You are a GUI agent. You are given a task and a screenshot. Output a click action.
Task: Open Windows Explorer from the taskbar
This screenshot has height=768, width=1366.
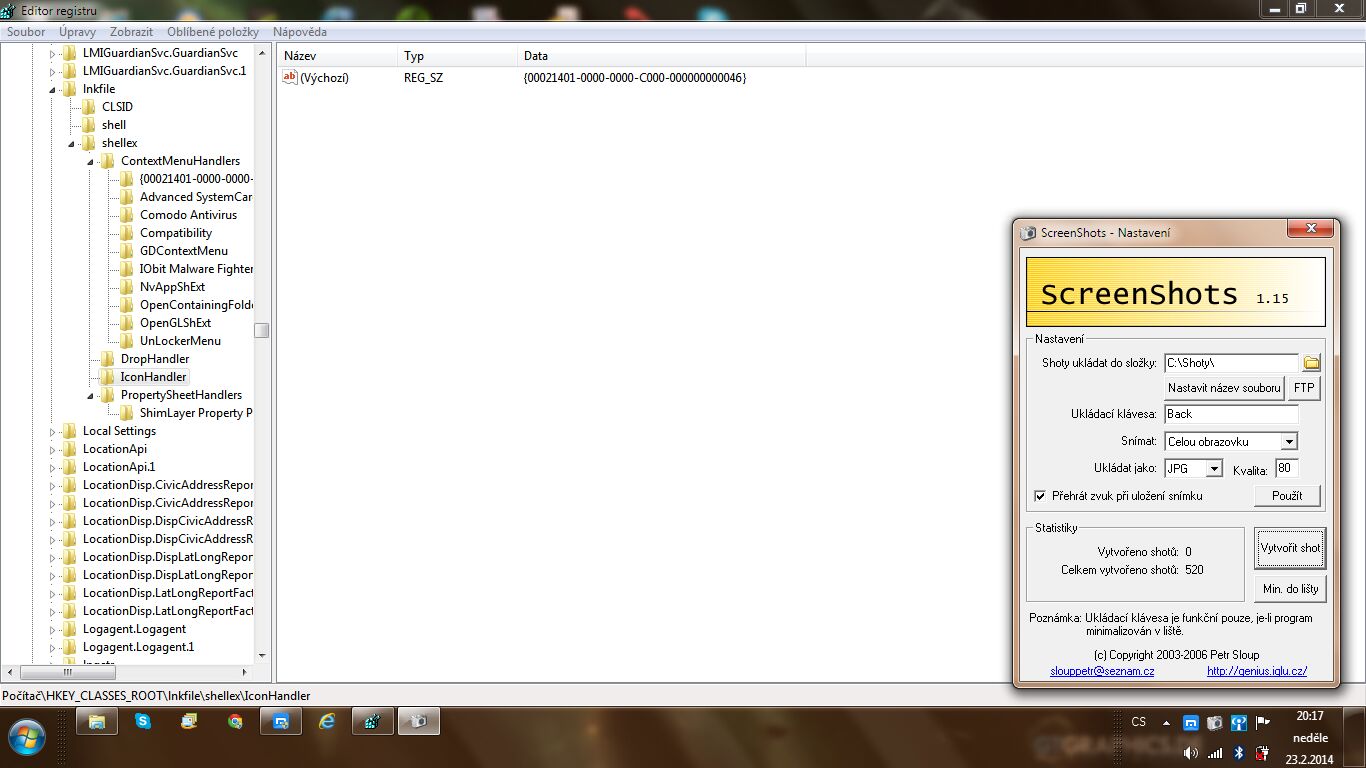click(97, 721)
